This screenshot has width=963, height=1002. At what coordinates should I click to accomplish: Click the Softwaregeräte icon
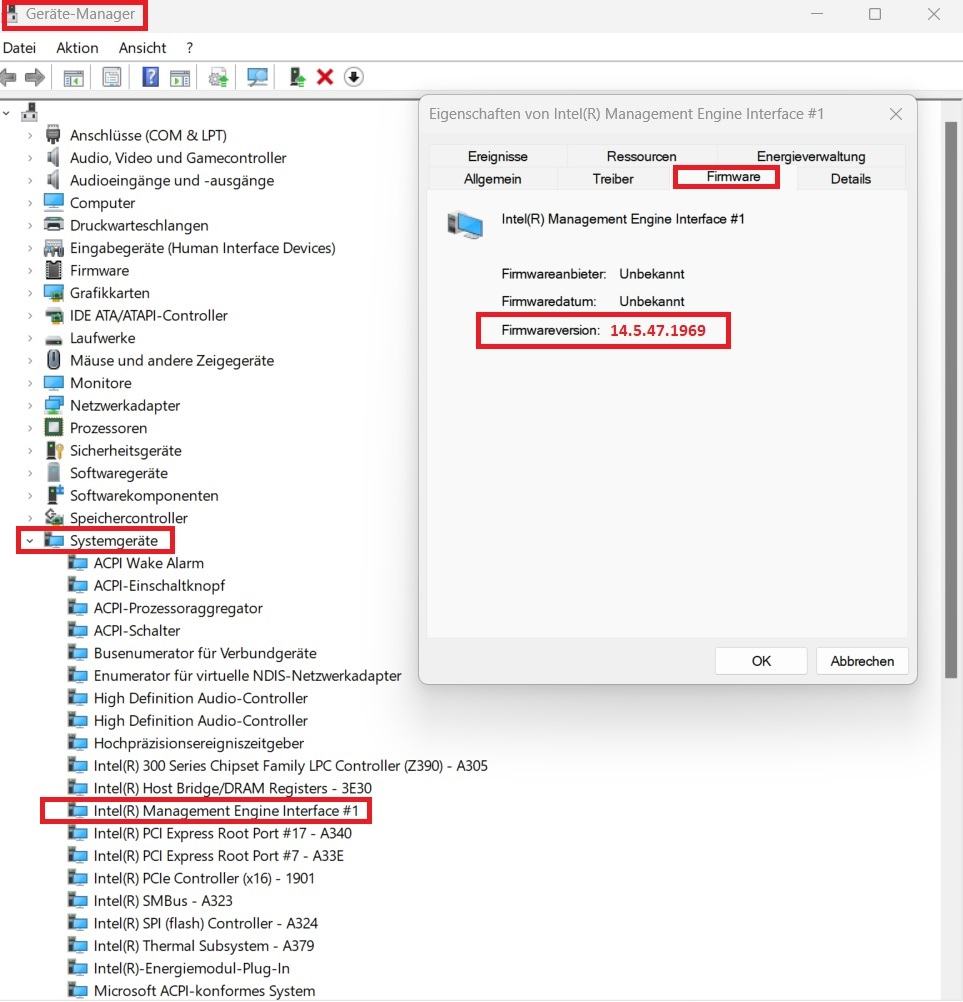54,473
